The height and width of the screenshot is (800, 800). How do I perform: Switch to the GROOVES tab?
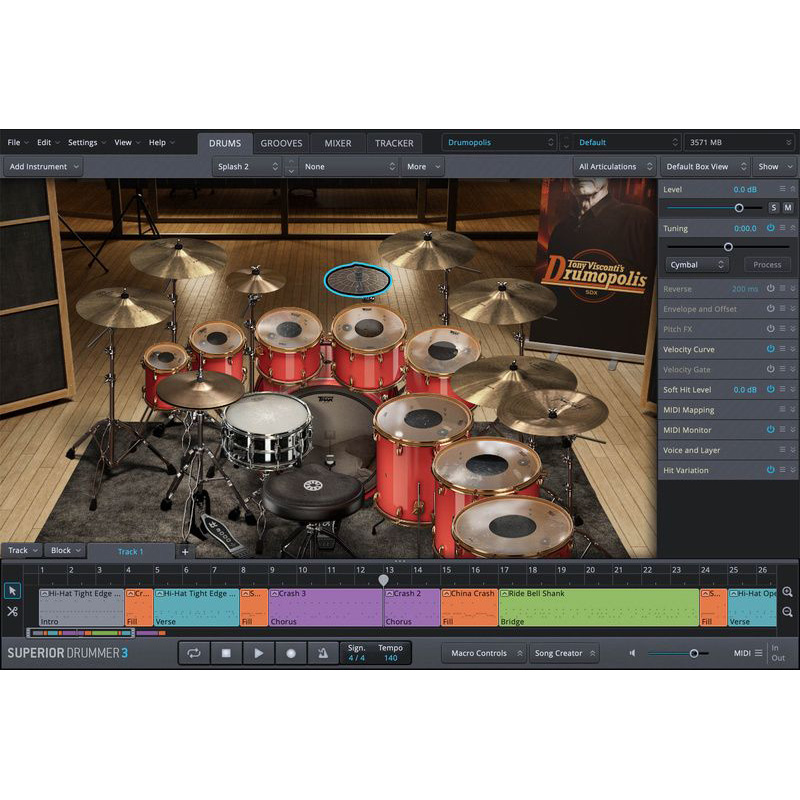281,143
